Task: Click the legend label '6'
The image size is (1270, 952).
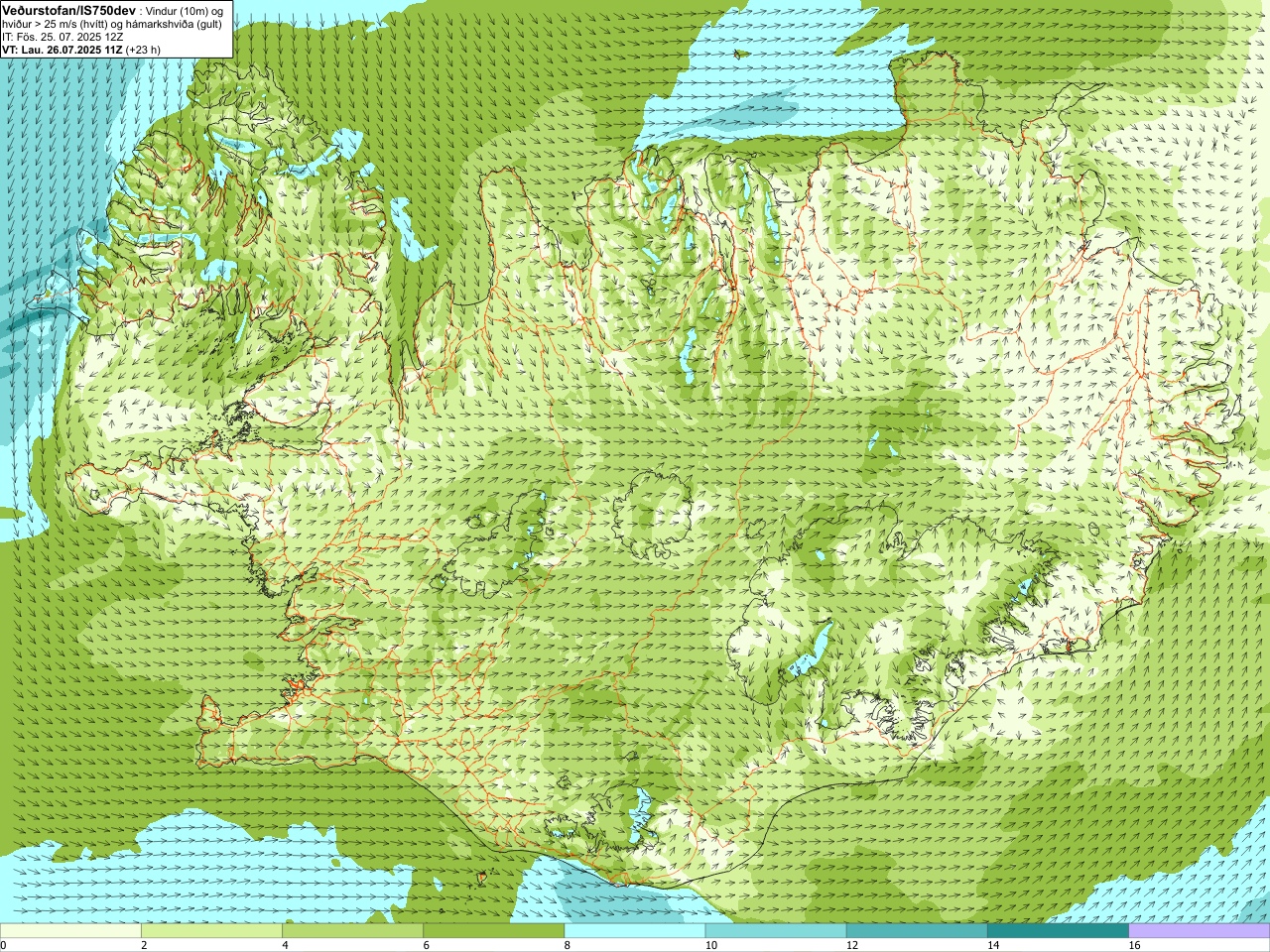Action: point(427,945)
